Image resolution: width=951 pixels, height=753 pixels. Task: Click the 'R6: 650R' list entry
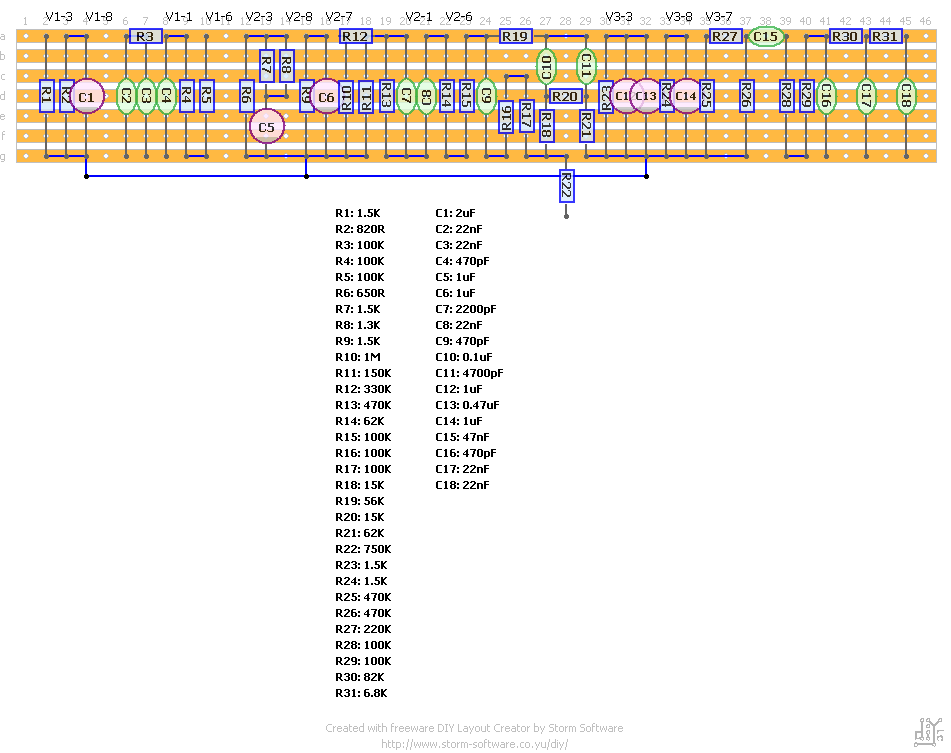[360, 293]
